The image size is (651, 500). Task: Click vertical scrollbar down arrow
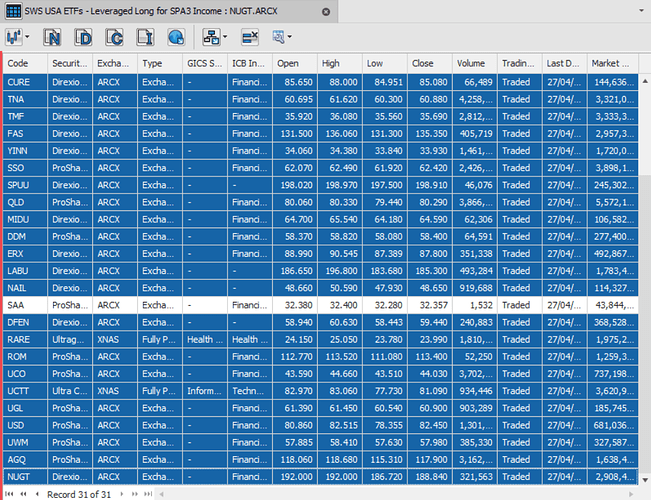pos(645,480)
